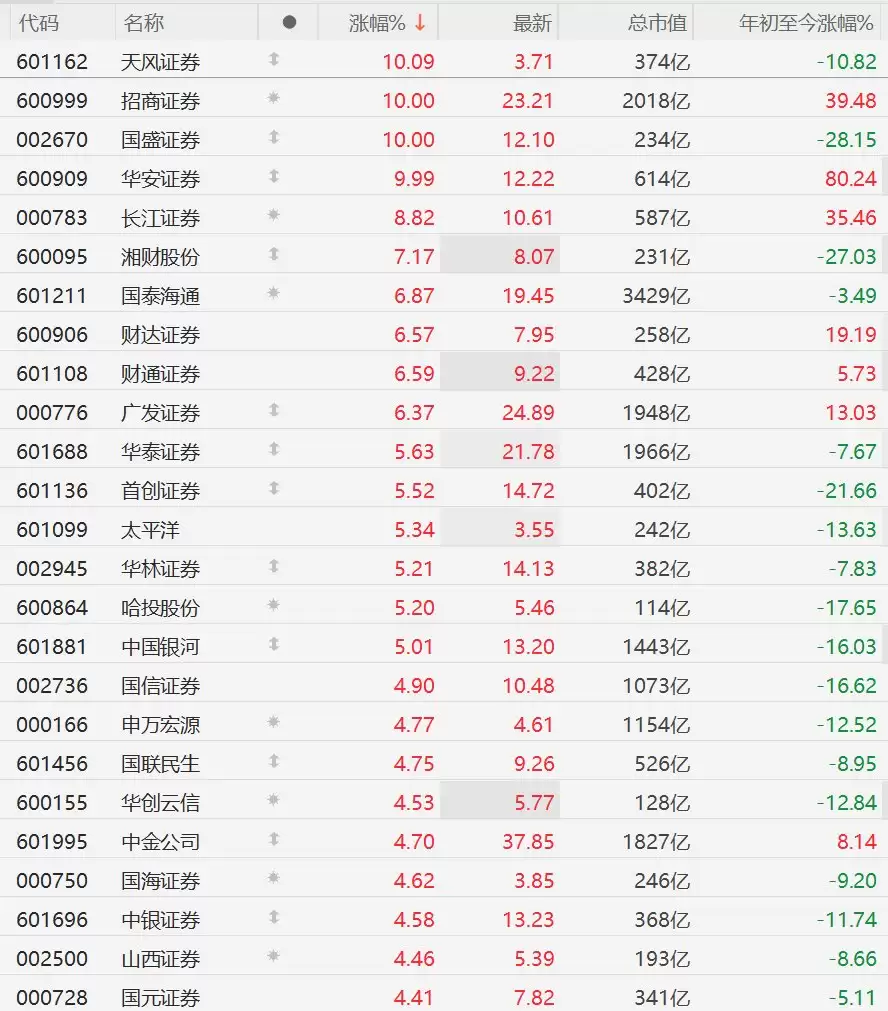This screenshot has height=1011, width=888.
Task: Select the 长江证券 stock name
Action: (x=161, y=218)
